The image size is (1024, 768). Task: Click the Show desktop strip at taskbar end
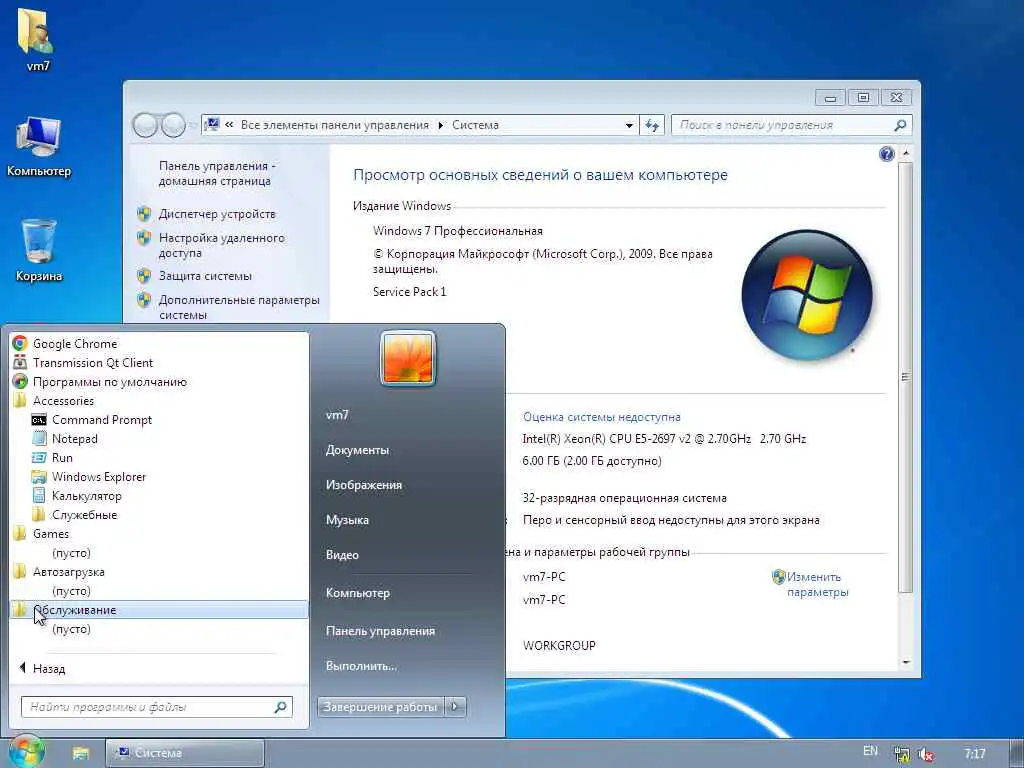tap(1017, 753)
